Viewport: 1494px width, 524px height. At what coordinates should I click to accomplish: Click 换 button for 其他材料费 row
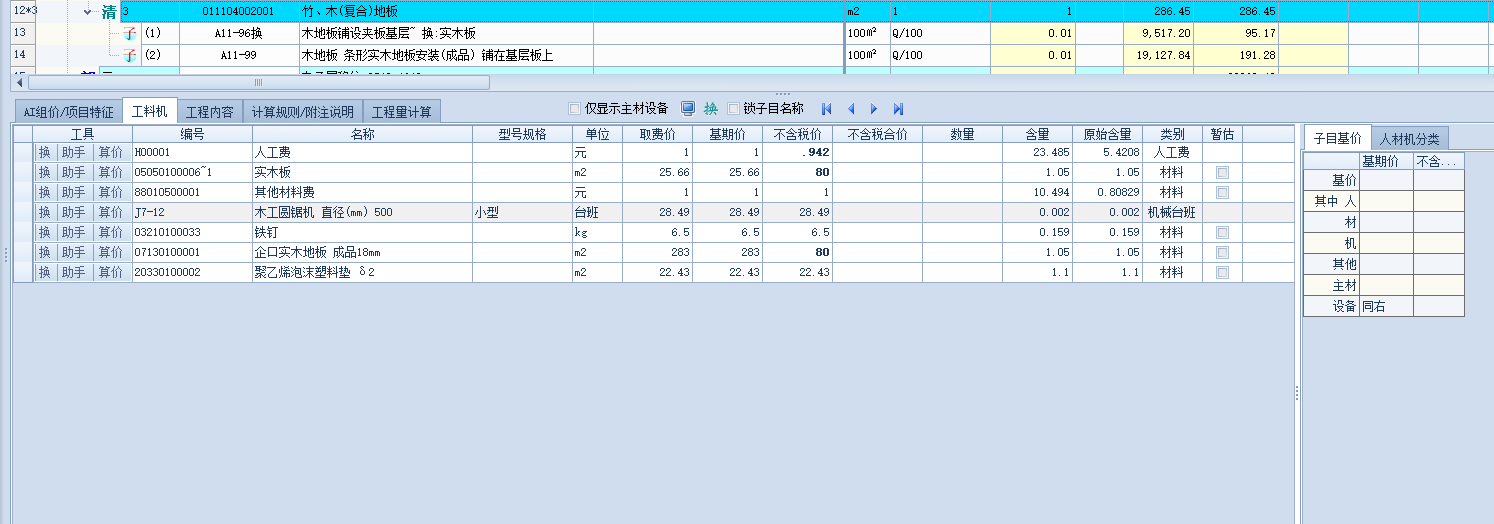click(x=44, y=192)
